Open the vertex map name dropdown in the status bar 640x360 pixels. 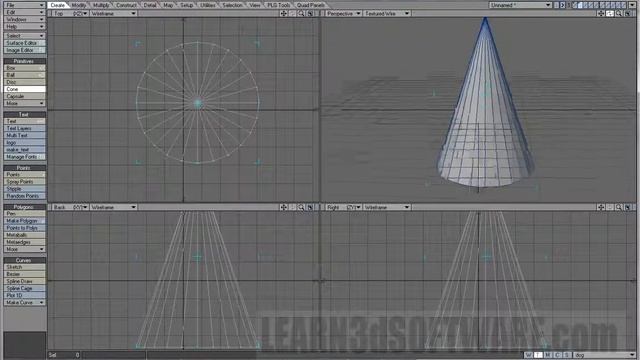(604, 355)
